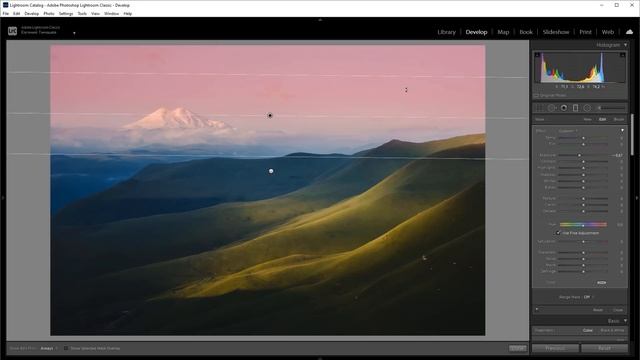Open the Help menu
The image size is (640, 360).
tap(128, 13)
